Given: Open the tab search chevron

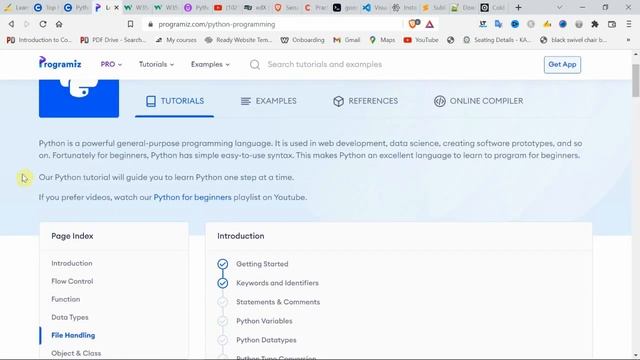Looking at the screenshot, I should click(559, 7).
